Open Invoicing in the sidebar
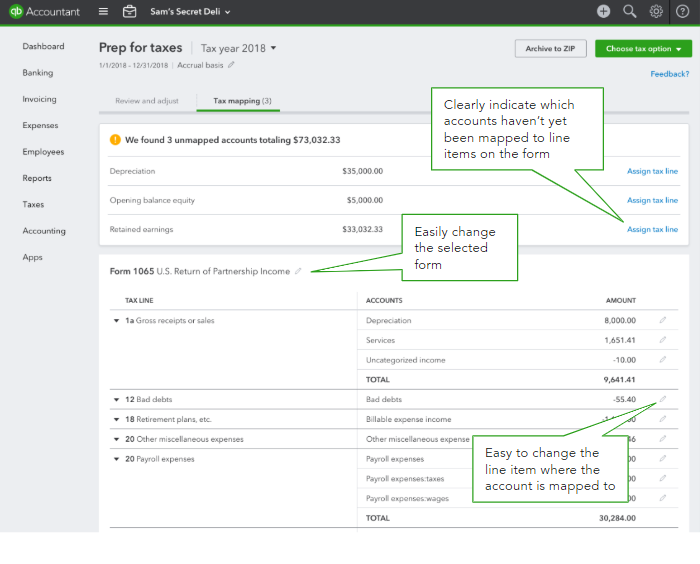Screen dimensions: 700x564 pyautogui.click(x=39, y=99)
